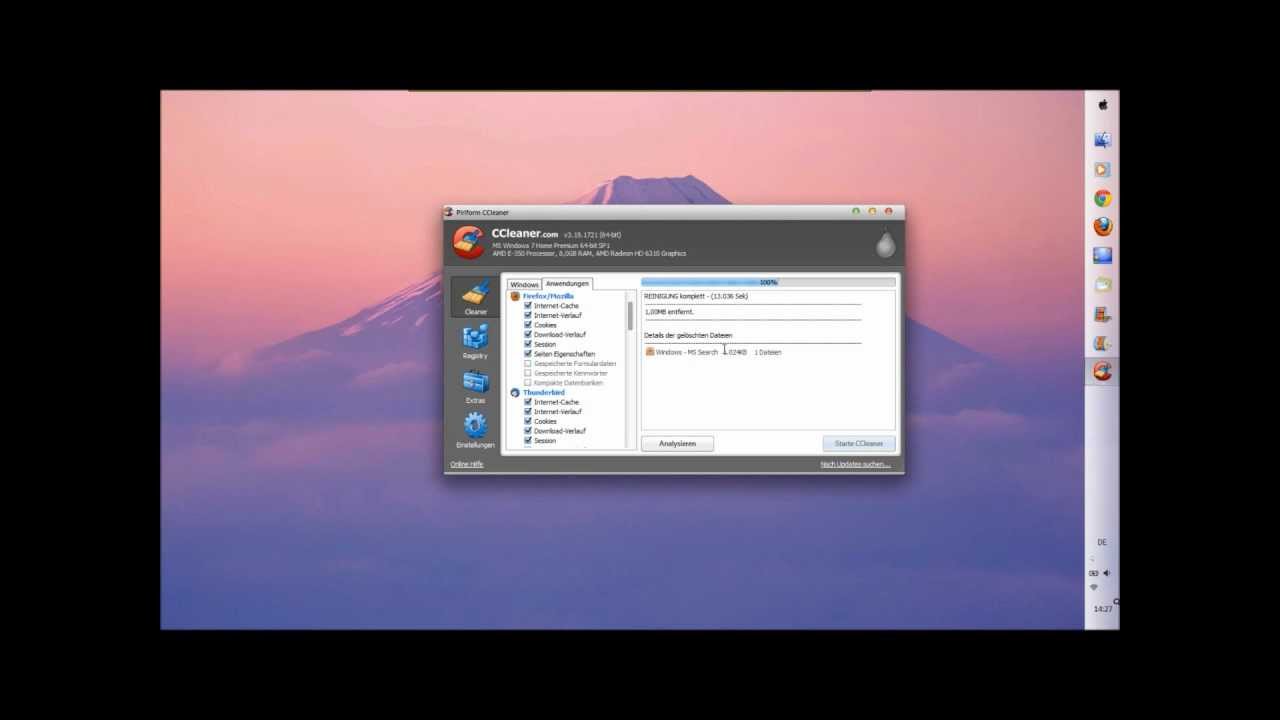1280x720 pixels.
Task: Click the Analysieren button
Action: [677, 443]
